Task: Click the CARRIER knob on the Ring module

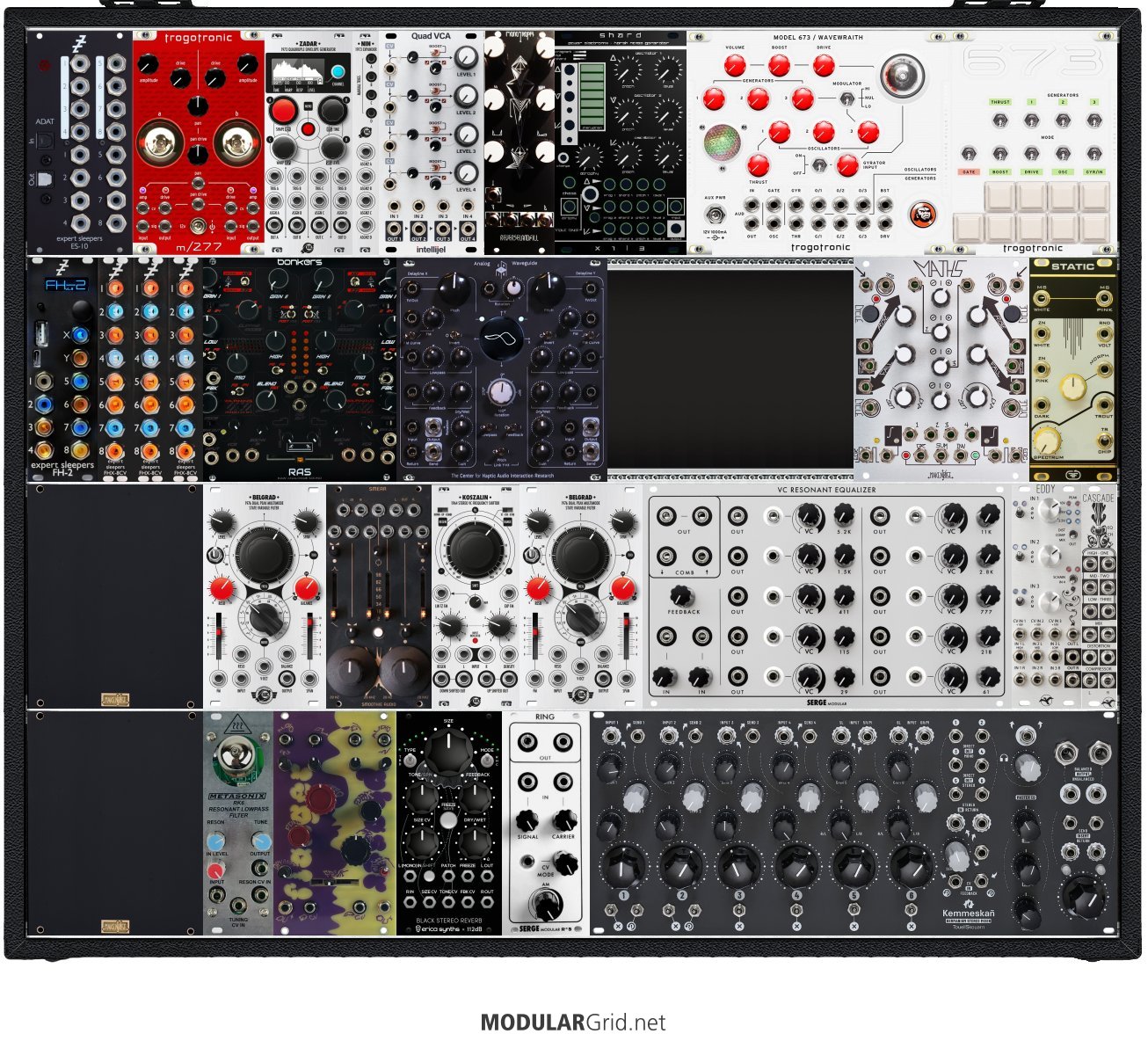Action: pyautogui.click(x=563, y=820)
